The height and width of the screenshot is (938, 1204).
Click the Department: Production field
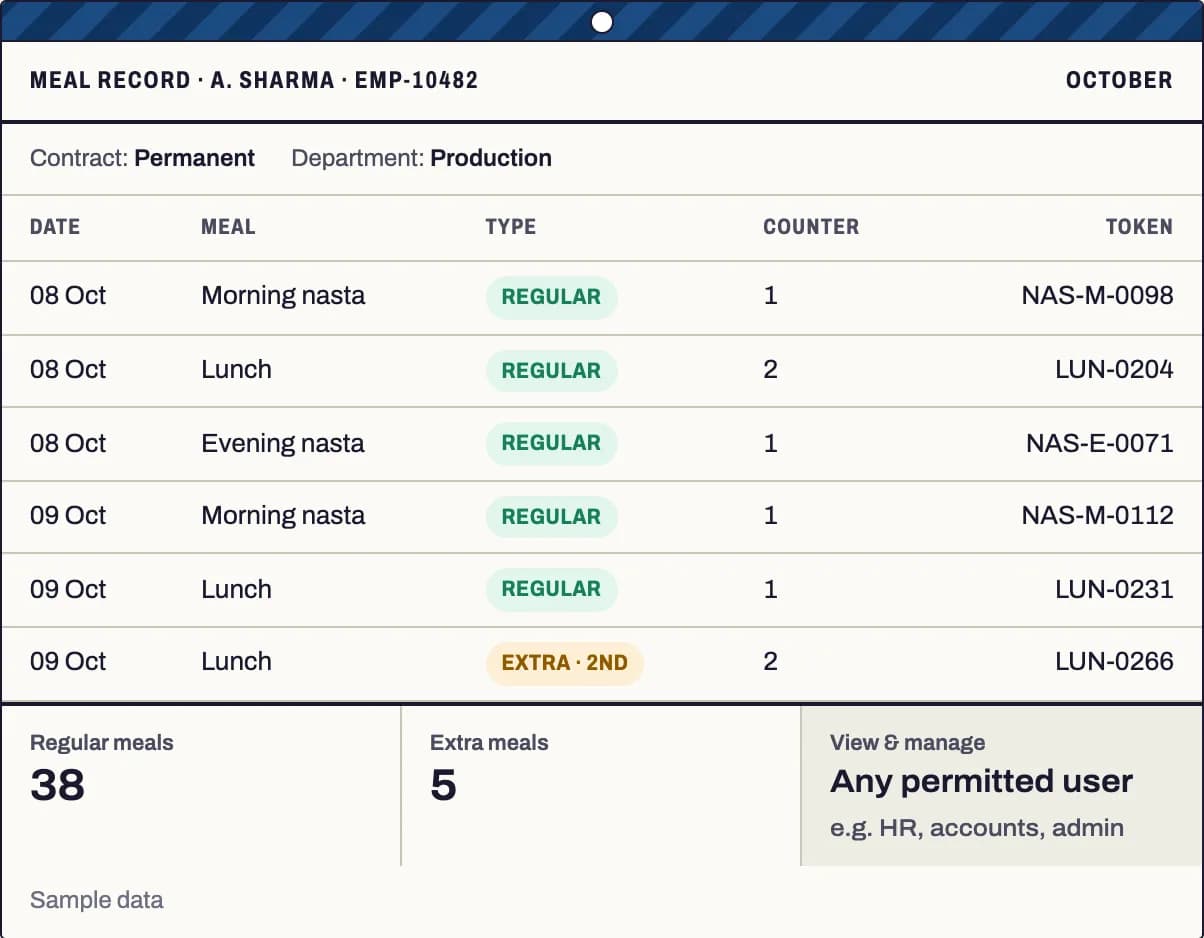tap(421, 158)
